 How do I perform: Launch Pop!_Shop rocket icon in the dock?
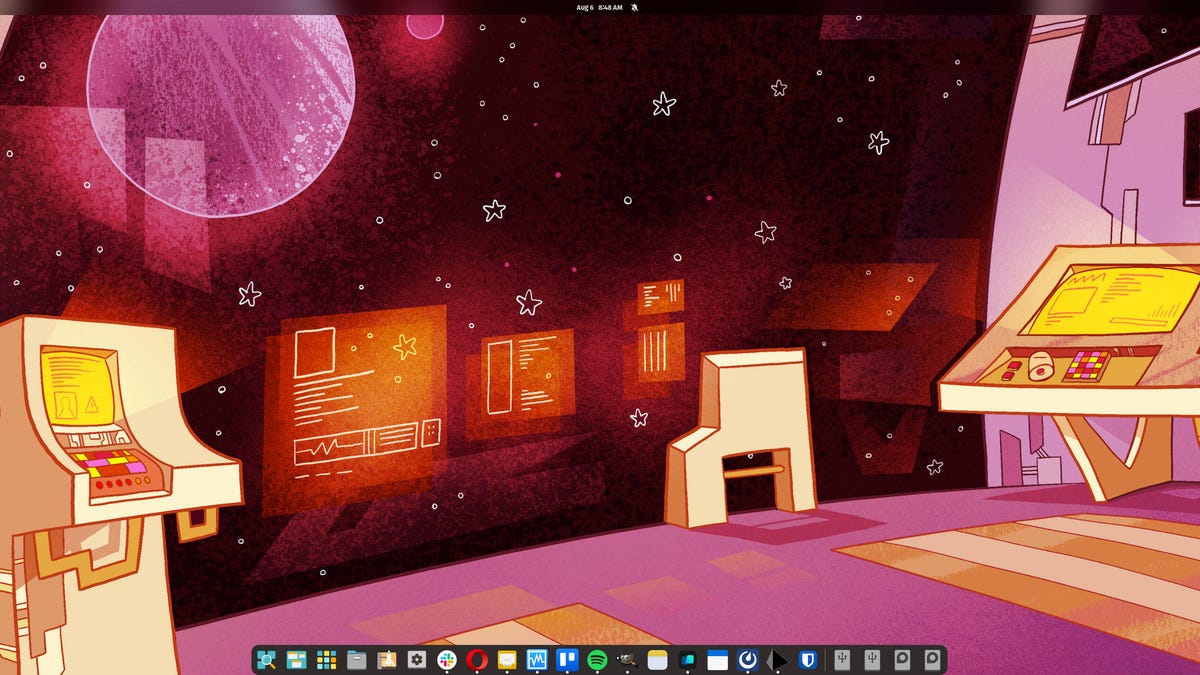[387, 660]
